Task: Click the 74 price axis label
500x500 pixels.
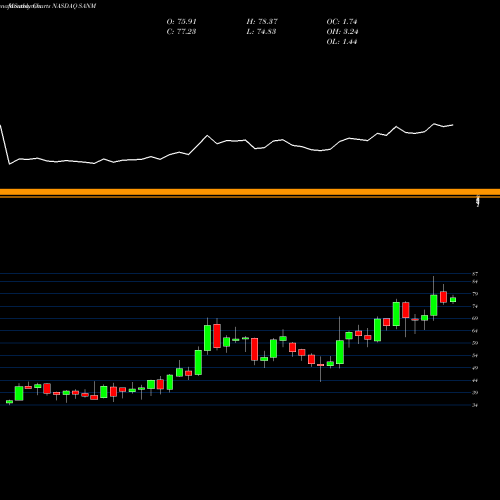Action: tap(475, 306)
